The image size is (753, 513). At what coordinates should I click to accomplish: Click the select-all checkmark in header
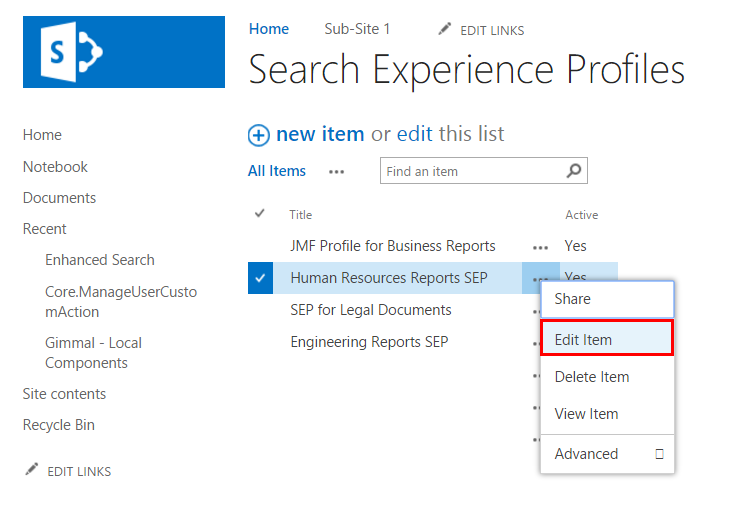(260, 214)
